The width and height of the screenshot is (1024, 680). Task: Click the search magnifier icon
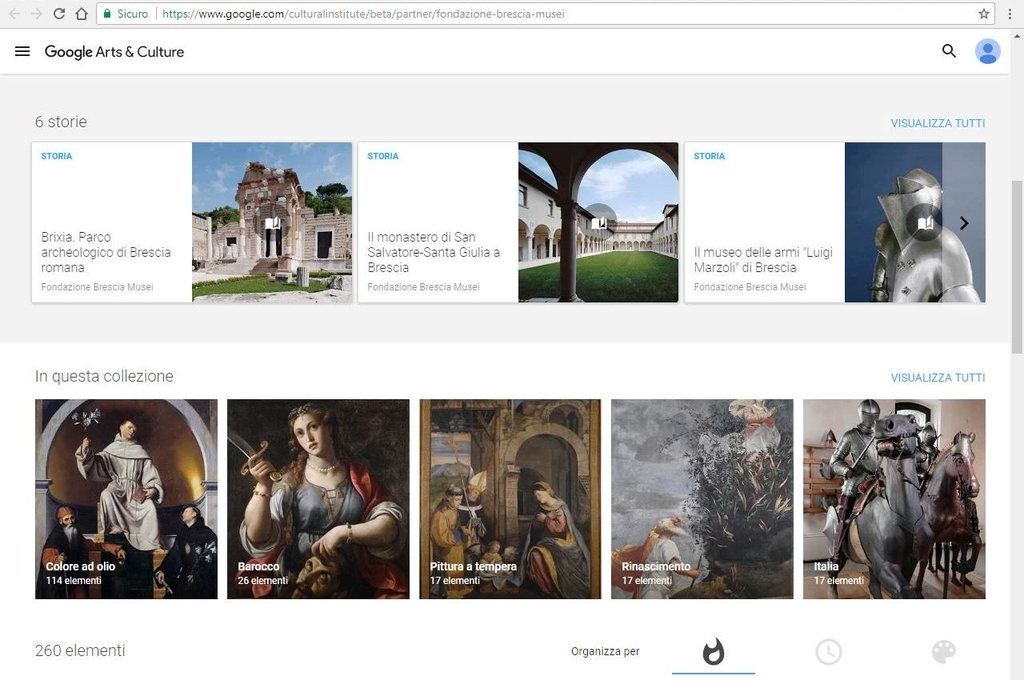tap(949, 51)
